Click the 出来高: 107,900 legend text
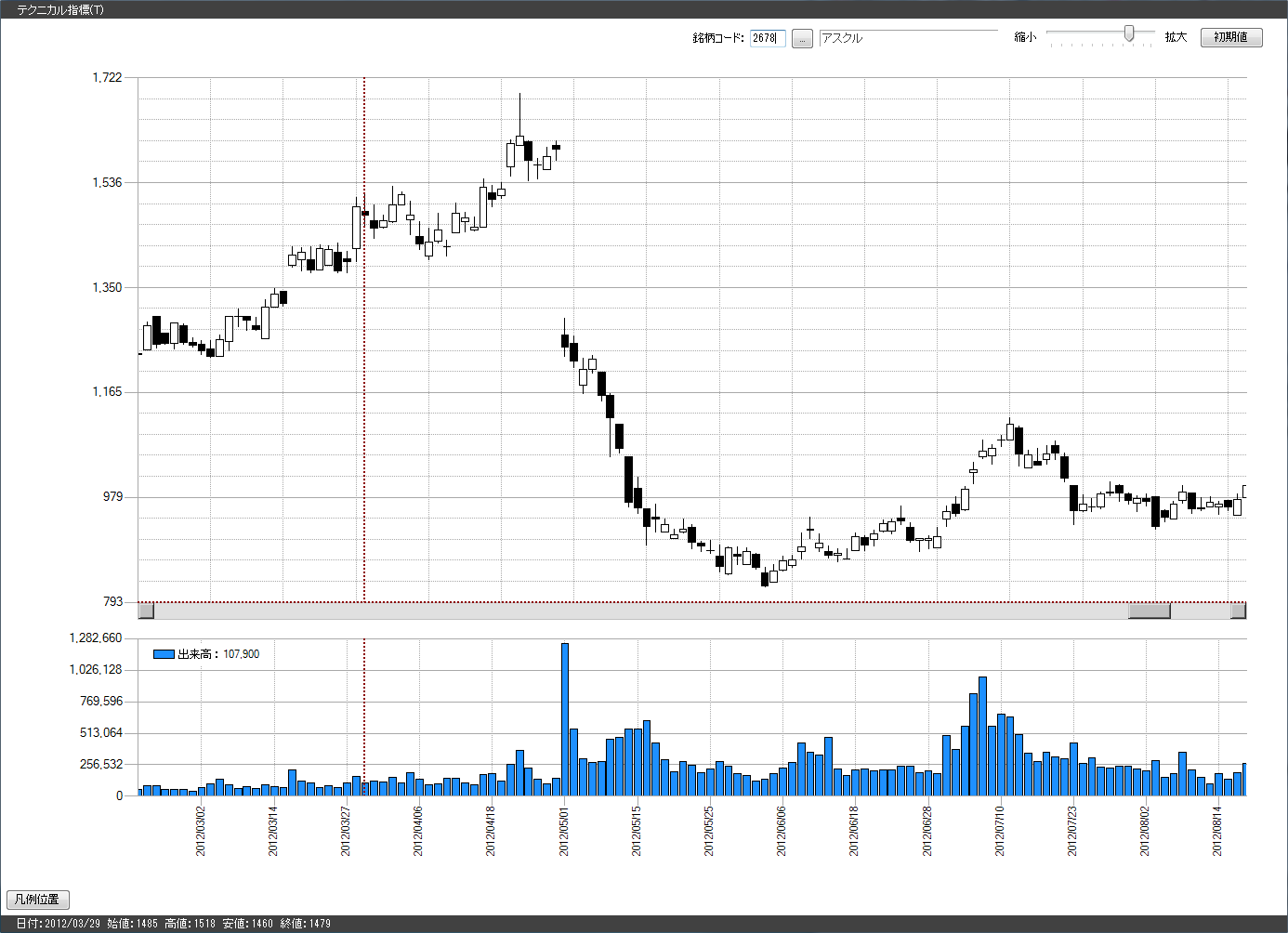 click(x=218, y=654)
